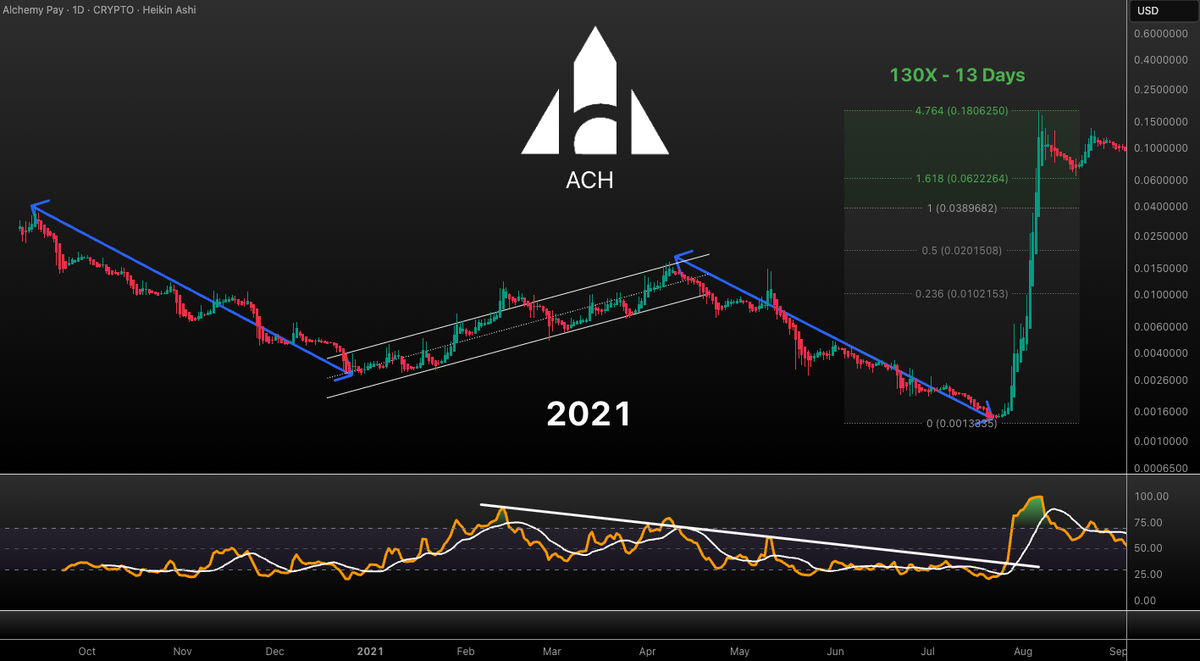The height and width of the screenshot is (661, 1200).
Task: Click price axis value 0.0100000
Action: pyautogui.click(x=1162, y=295)
